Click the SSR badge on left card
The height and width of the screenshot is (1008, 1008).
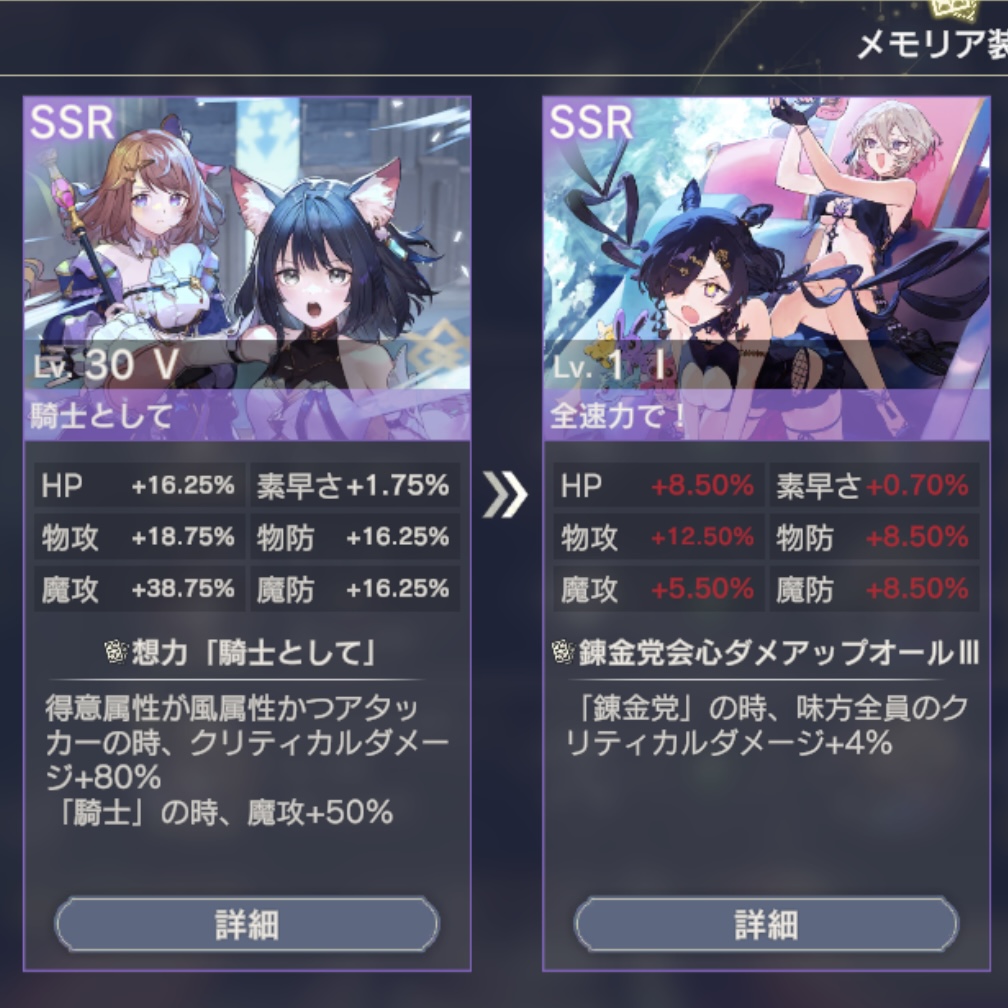coord(72,122)
